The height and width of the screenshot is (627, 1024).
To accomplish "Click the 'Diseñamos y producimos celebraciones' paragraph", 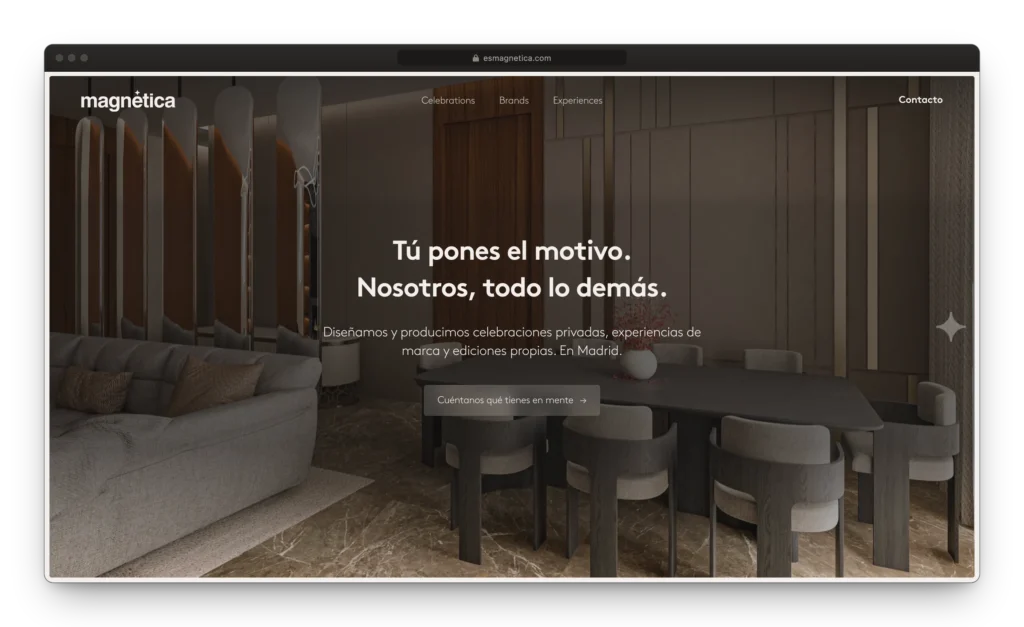I will [512, 341].
